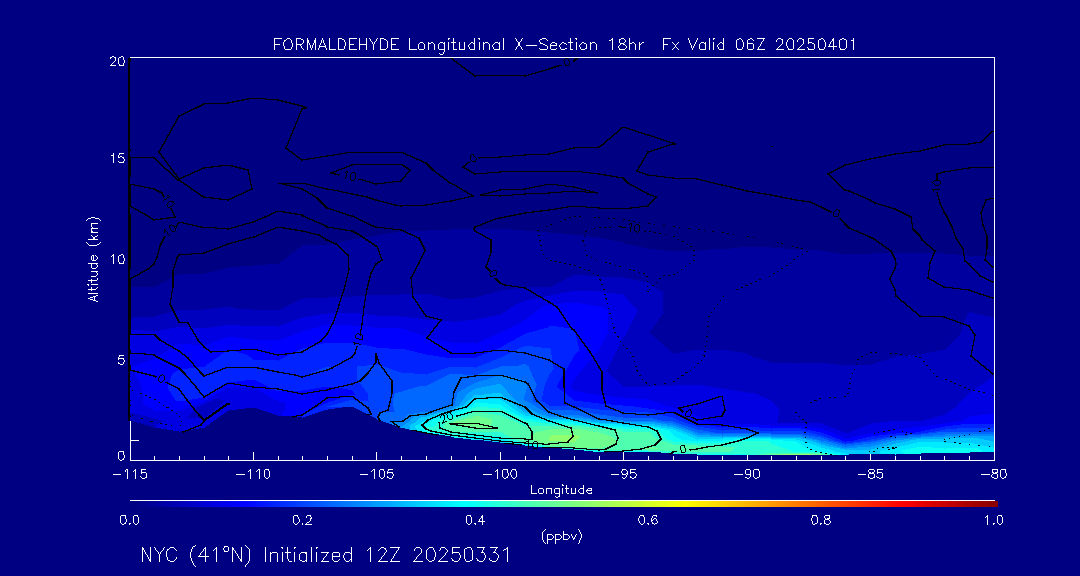The width and height of the screenshot is (1080, 576).
Task: Click the 'Altitude (km)' axis label
Action: tap(94, 259)
